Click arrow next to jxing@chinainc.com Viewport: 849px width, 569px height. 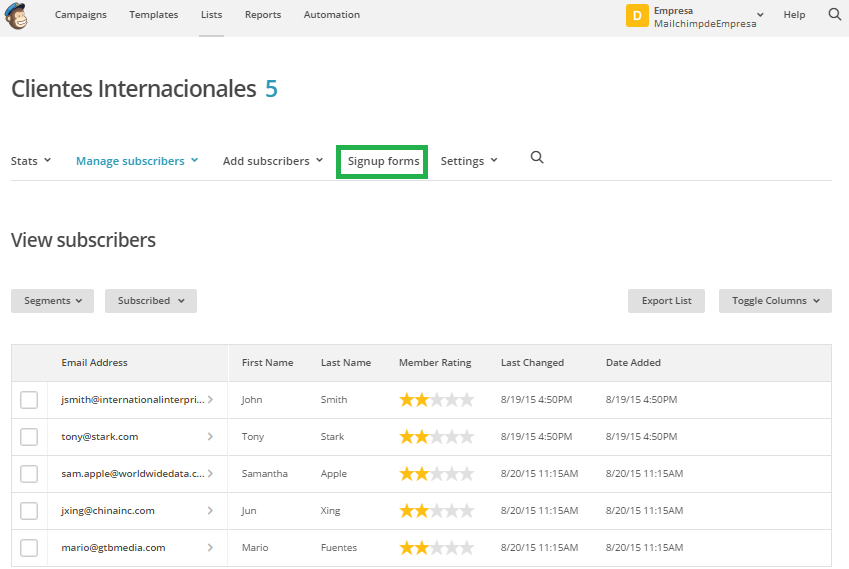[210, 511]
